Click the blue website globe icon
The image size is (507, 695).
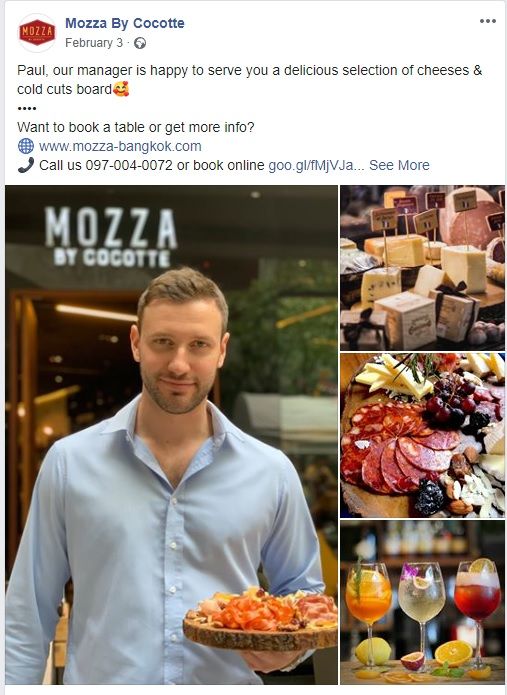click(26, 146)
